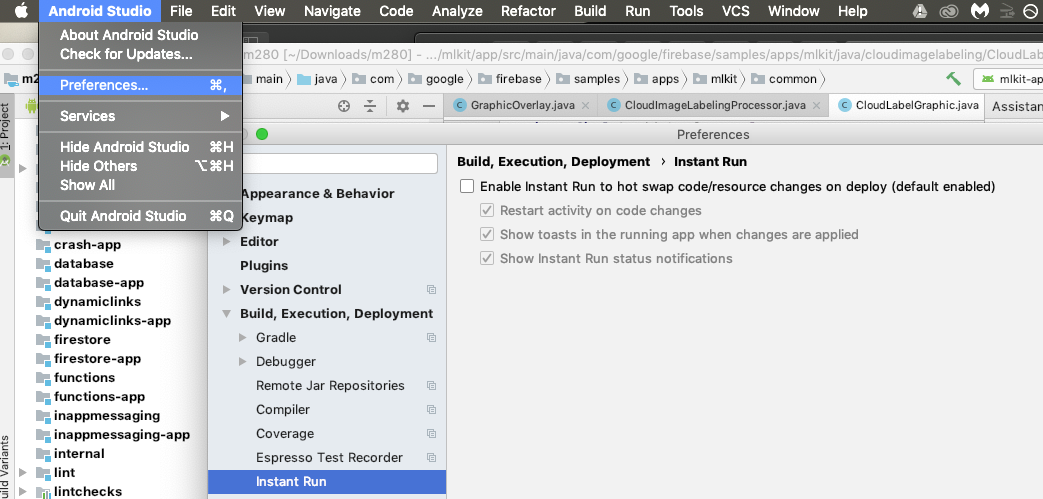
Task: Select the functions-app module
Action: point(99,397)
